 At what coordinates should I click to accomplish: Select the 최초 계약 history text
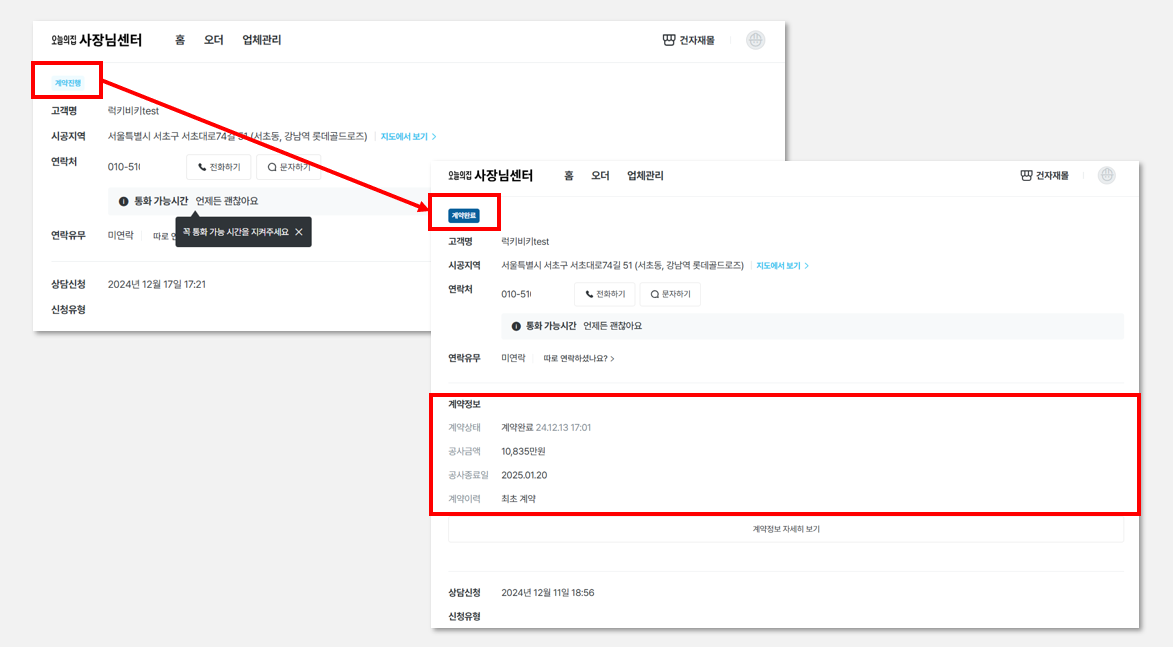(518, 499)
